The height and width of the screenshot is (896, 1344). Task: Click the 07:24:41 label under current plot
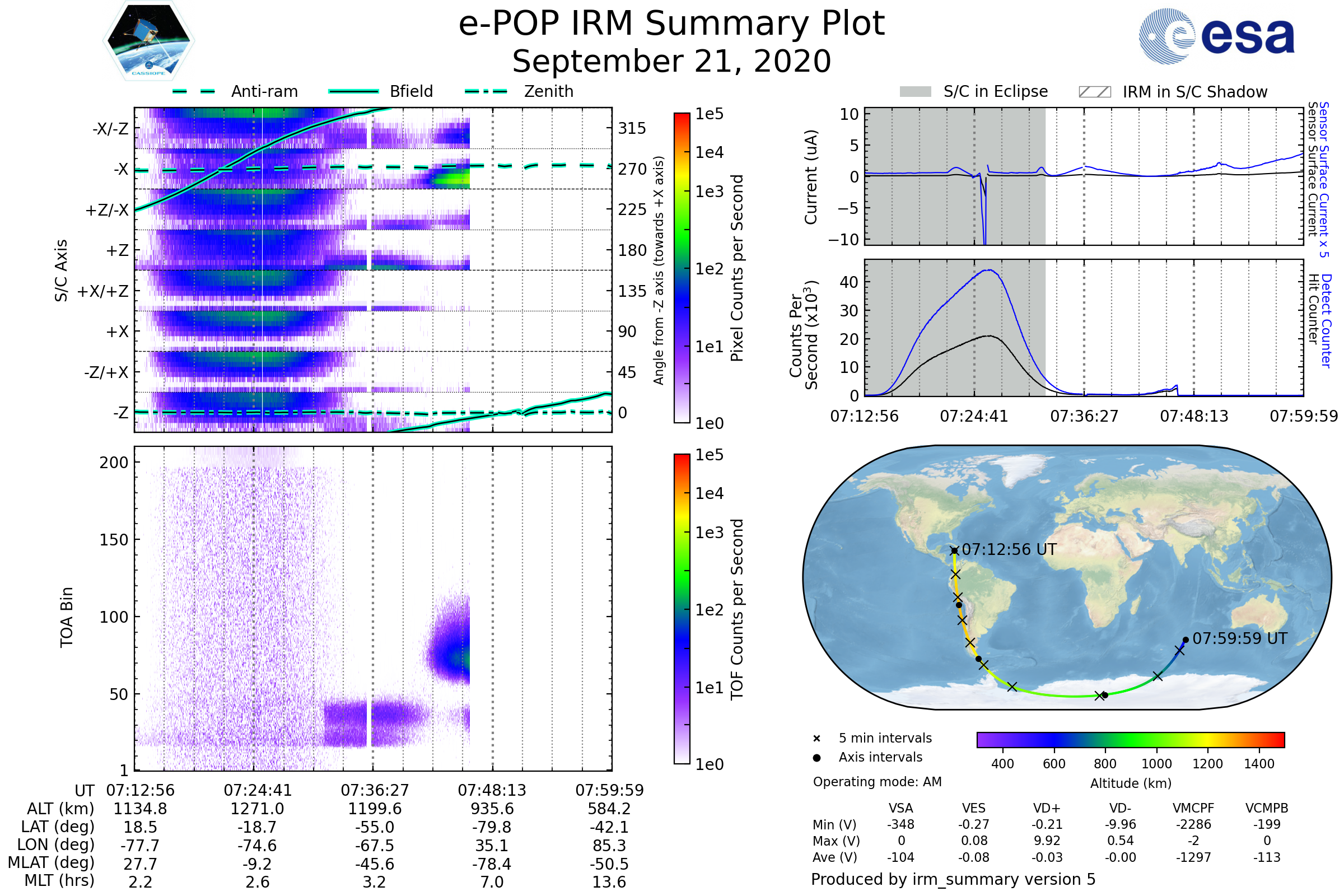tap(974, 416)
